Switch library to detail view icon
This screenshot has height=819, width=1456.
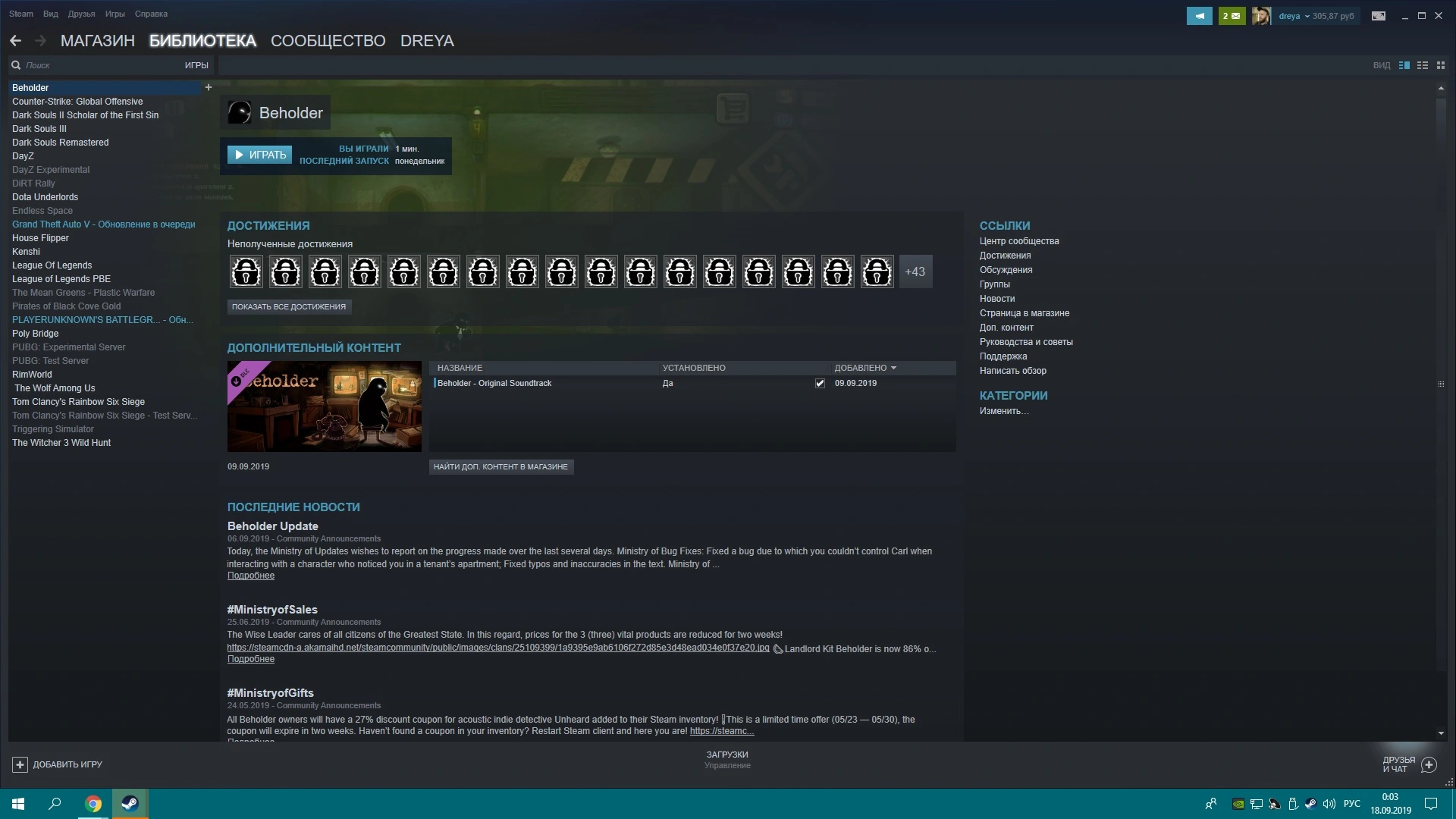[1404, 65]
